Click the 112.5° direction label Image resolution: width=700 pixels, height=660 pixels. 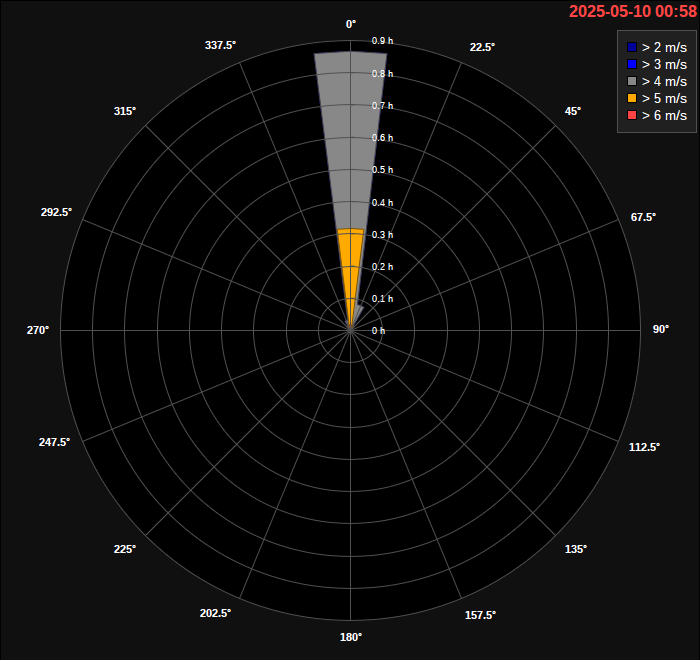coord(644,447)
